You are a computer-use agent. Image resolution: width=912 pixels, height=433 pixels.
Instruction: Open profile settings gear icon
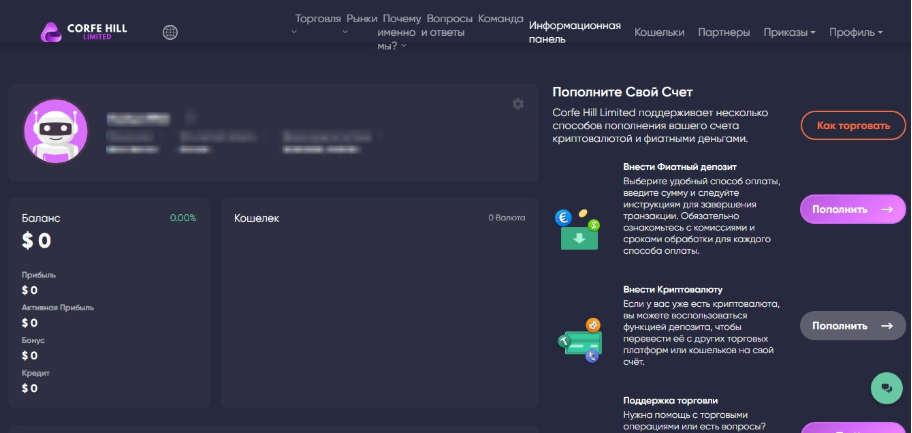517,104
